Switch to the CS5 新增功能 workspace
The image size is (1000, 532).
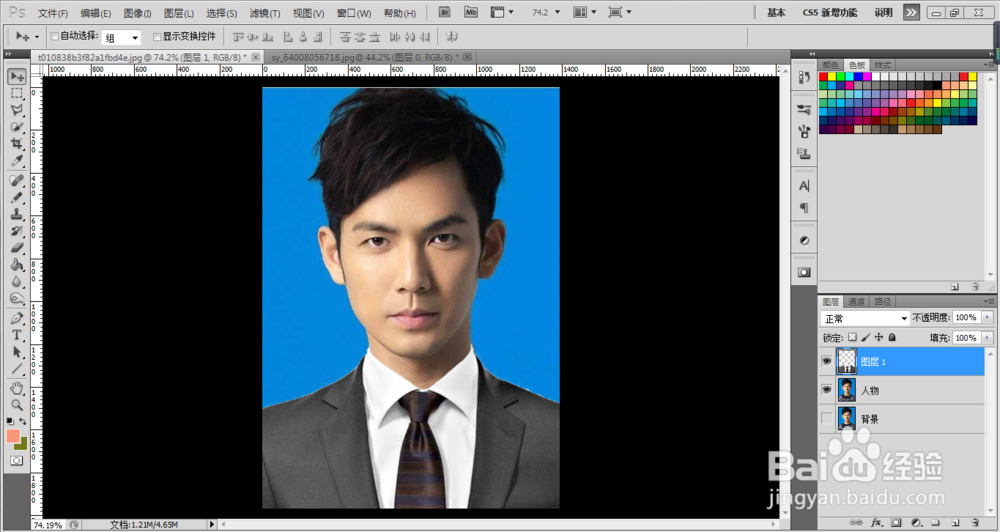pyautogui.click(x=830, y=13)
